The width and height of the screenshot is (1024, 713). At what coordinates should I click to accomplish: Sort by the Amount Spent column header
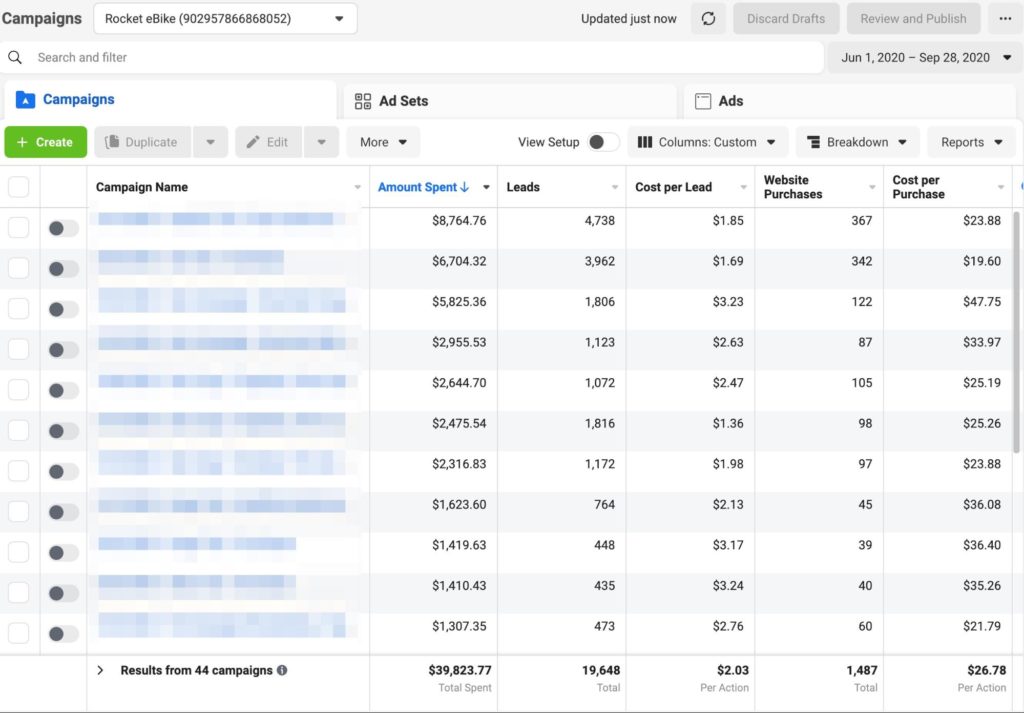(417, 187)
